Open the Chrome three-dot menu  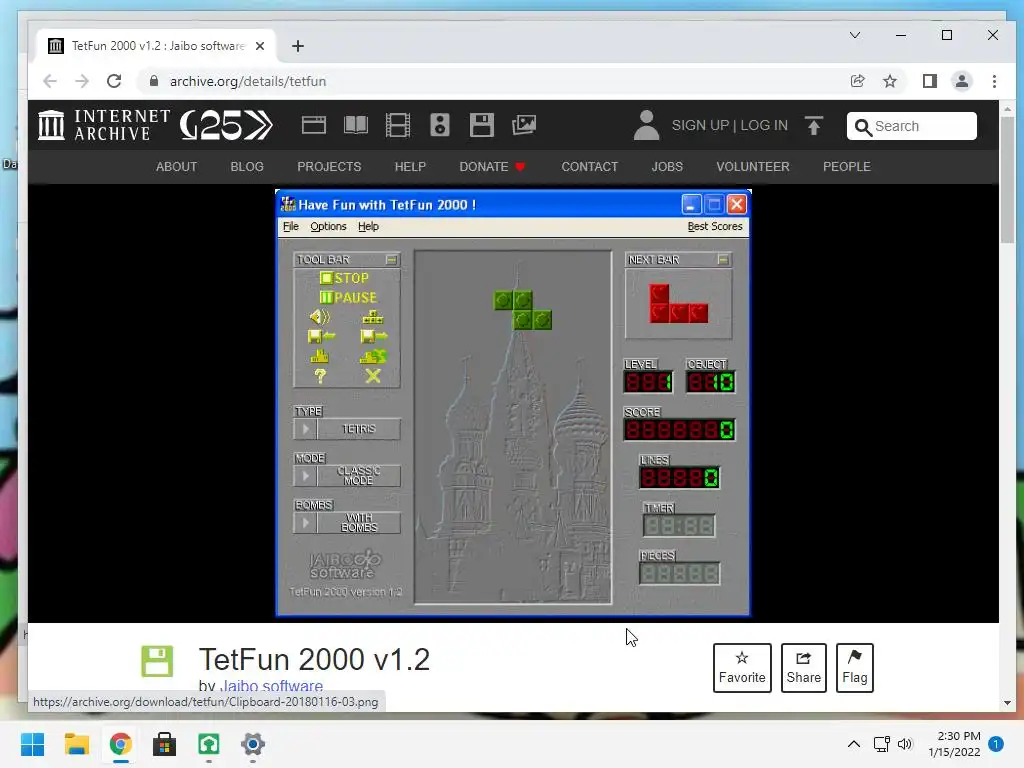click(994, 81)
